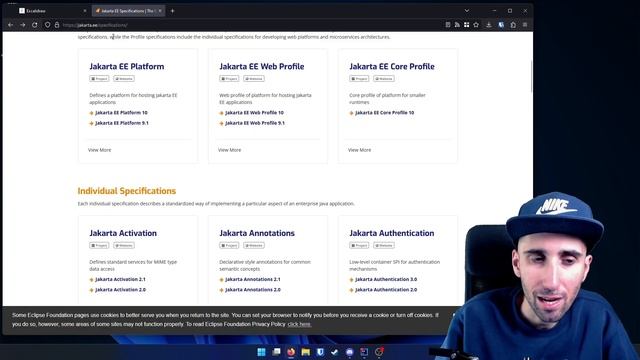Viewport: 640px width, 360px height.
Task: Open the Jakarta EE Core Profile 10 link
Action: (x=384, y=113)
